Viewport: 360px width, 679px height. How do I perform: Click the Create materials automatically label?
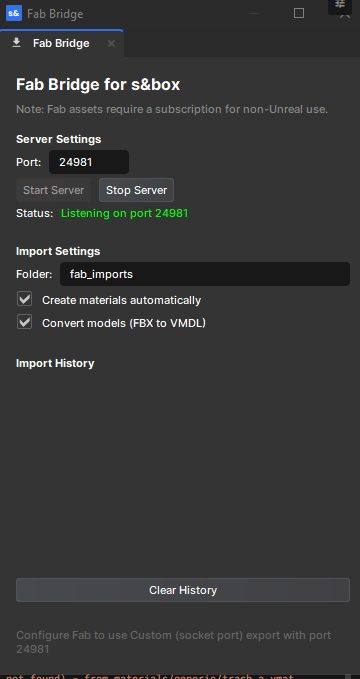click(x=121, y=300)
